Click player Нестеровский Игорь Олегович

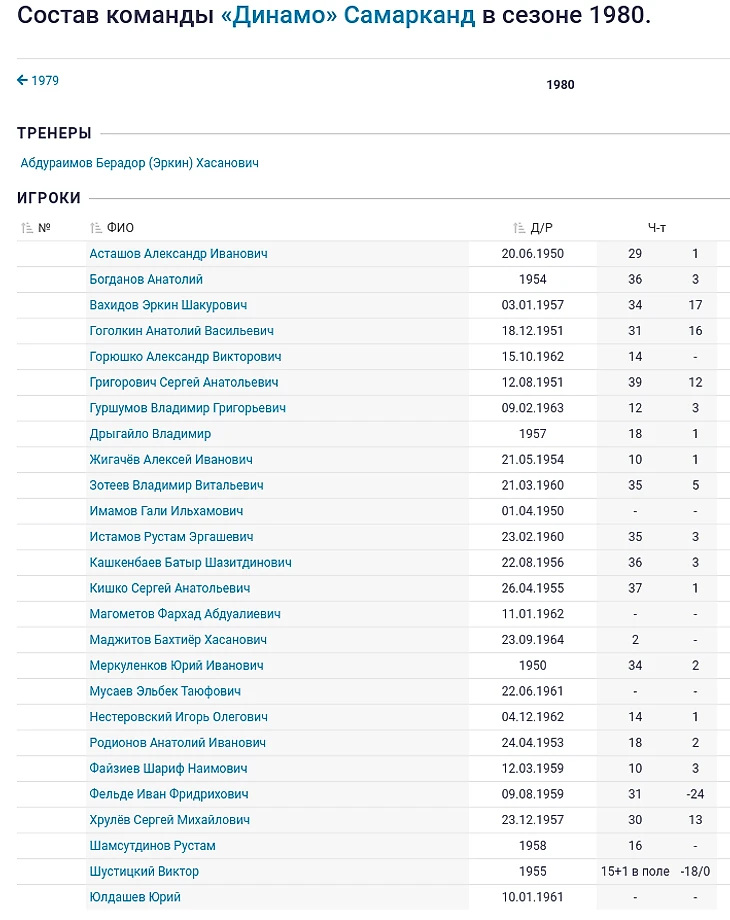178,717
